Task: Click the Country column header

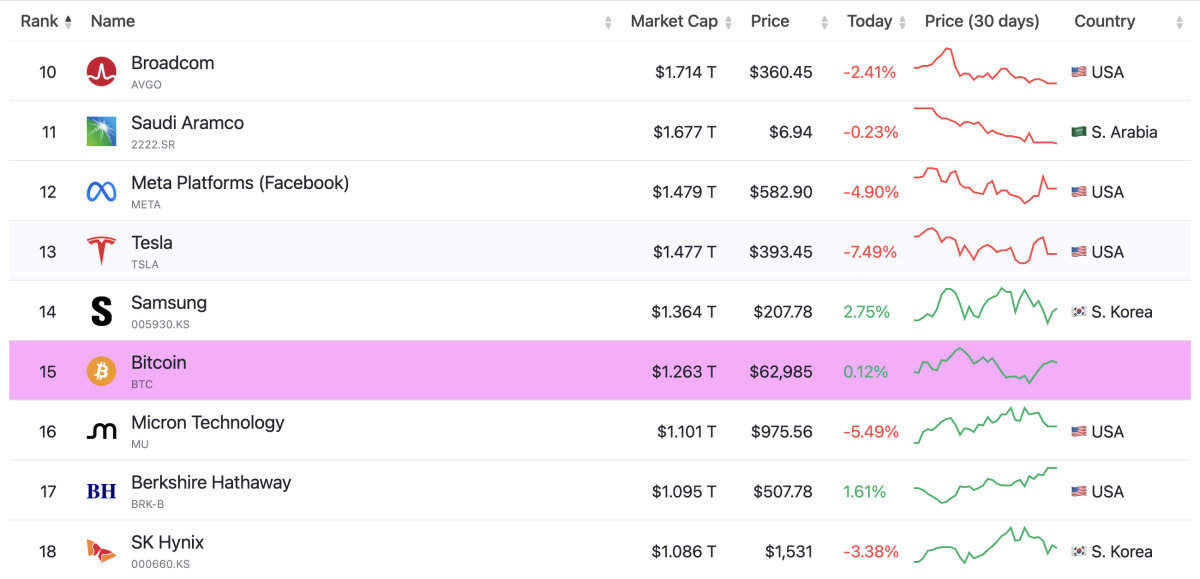Action: click(1104, 21)
